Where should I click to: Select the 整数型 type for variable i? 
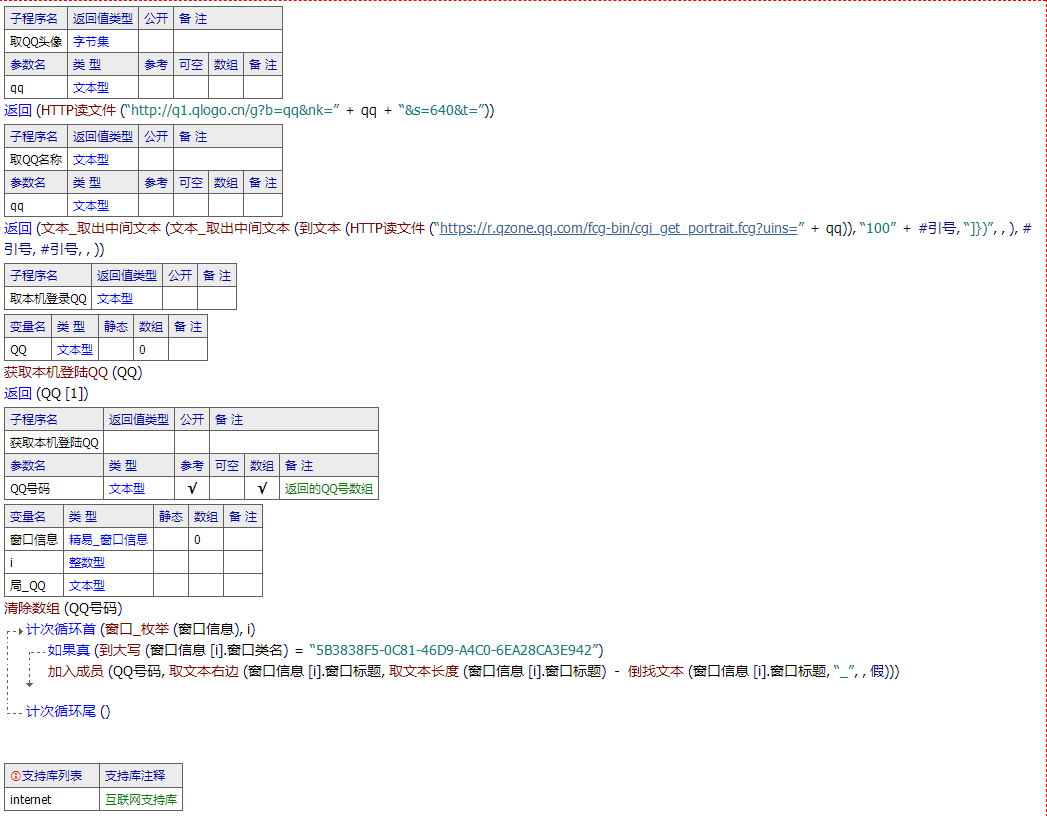click(x=87, y=563)
